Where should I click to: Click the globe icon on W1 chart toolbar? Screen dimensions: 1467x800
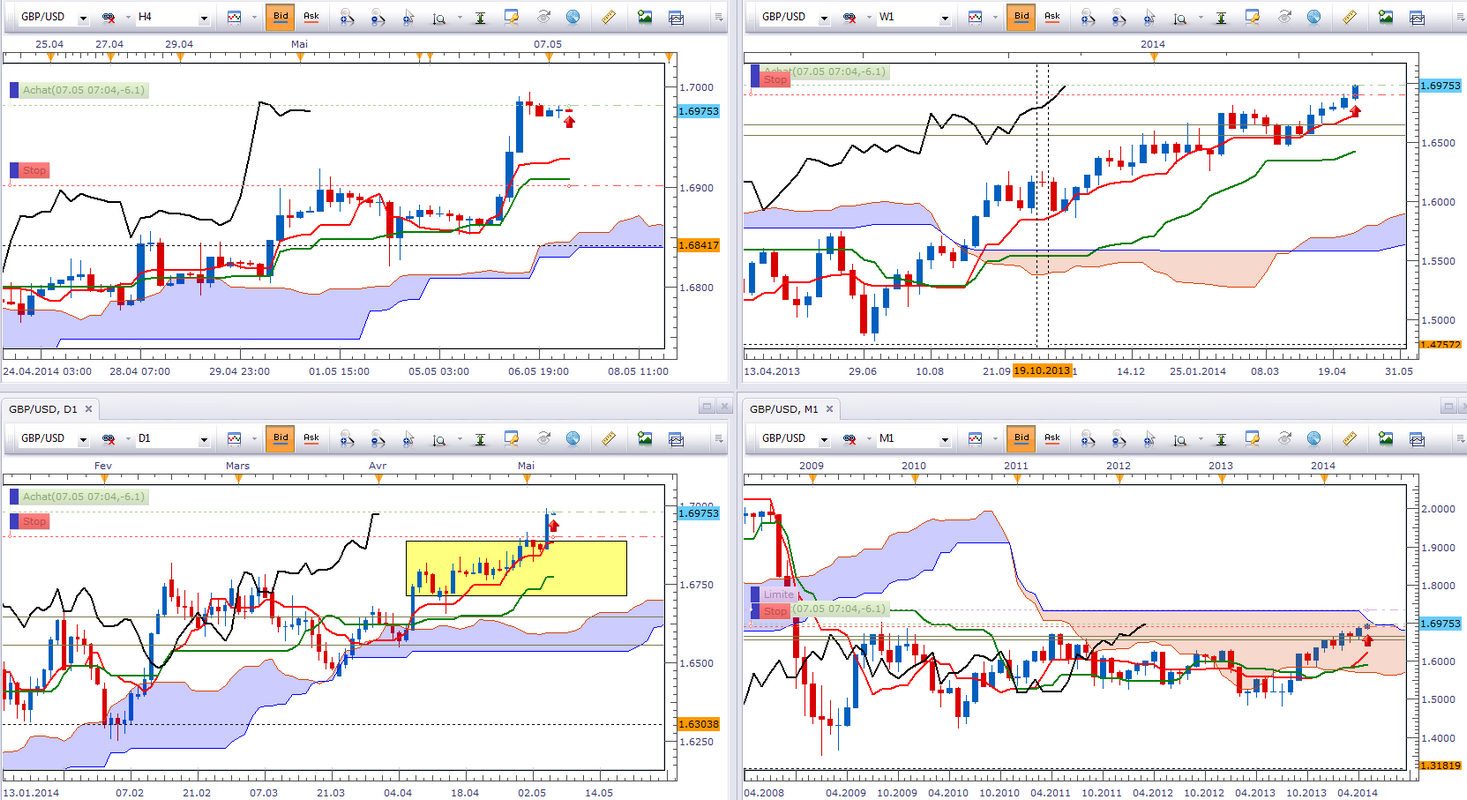pyautogui.click(x=1313, y=17)
